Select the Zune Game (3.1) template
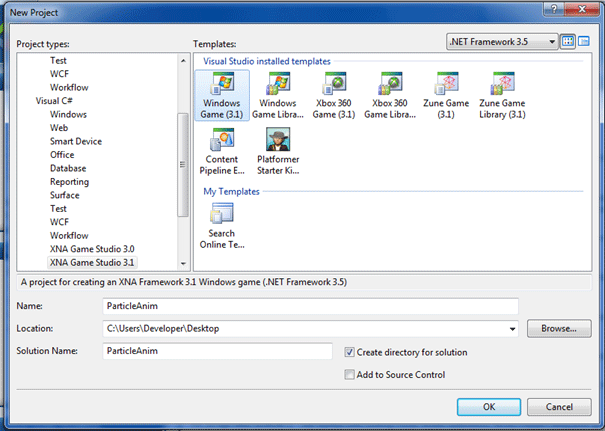The width and height of the screenshot is (605, 431). click(446, 95)
